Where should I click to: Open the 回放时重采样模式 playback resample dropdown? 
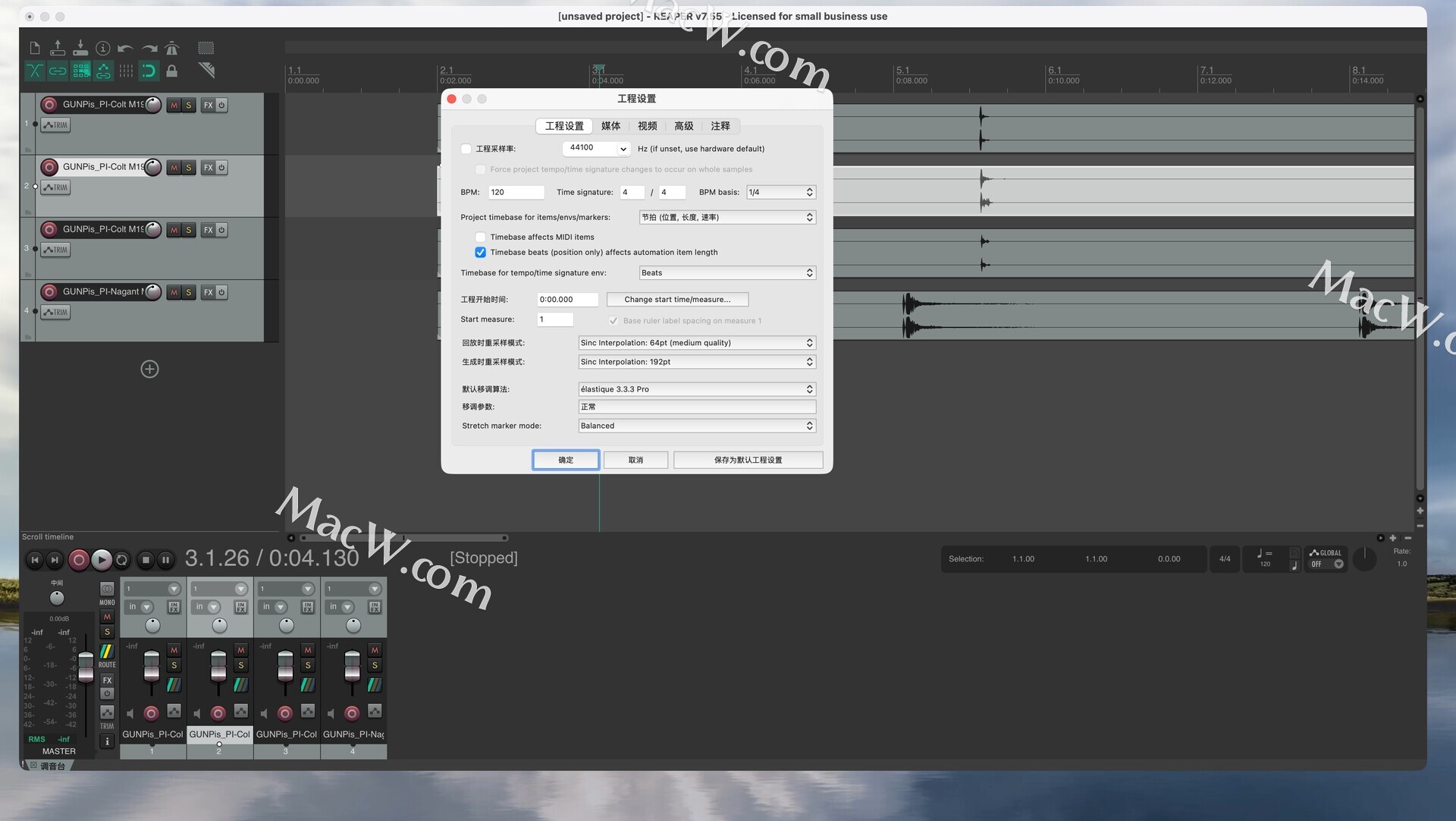tap(697, 343)
